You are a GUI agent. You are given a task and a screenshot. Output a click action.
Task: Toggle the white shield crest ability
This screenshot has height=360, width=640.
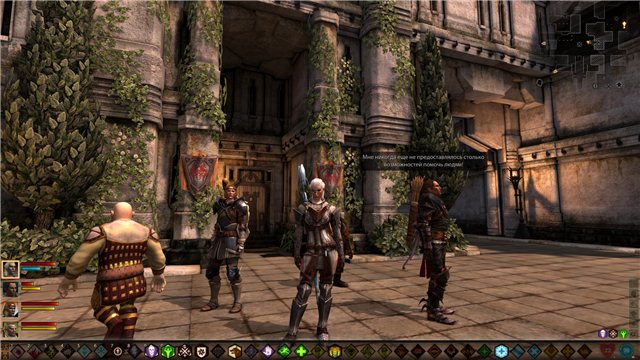point(201,351)
